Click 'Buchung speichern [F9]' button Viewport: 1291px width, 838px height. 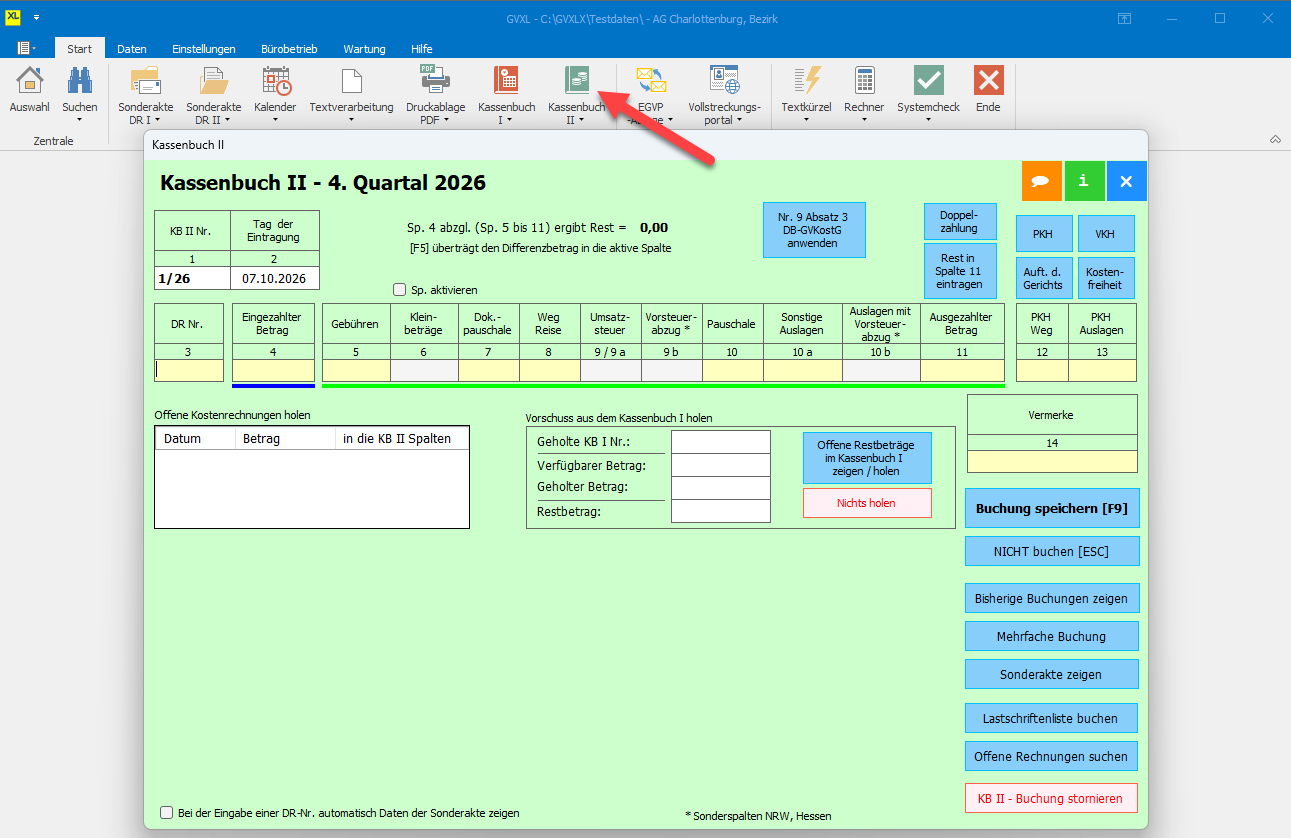[1052, 508]
